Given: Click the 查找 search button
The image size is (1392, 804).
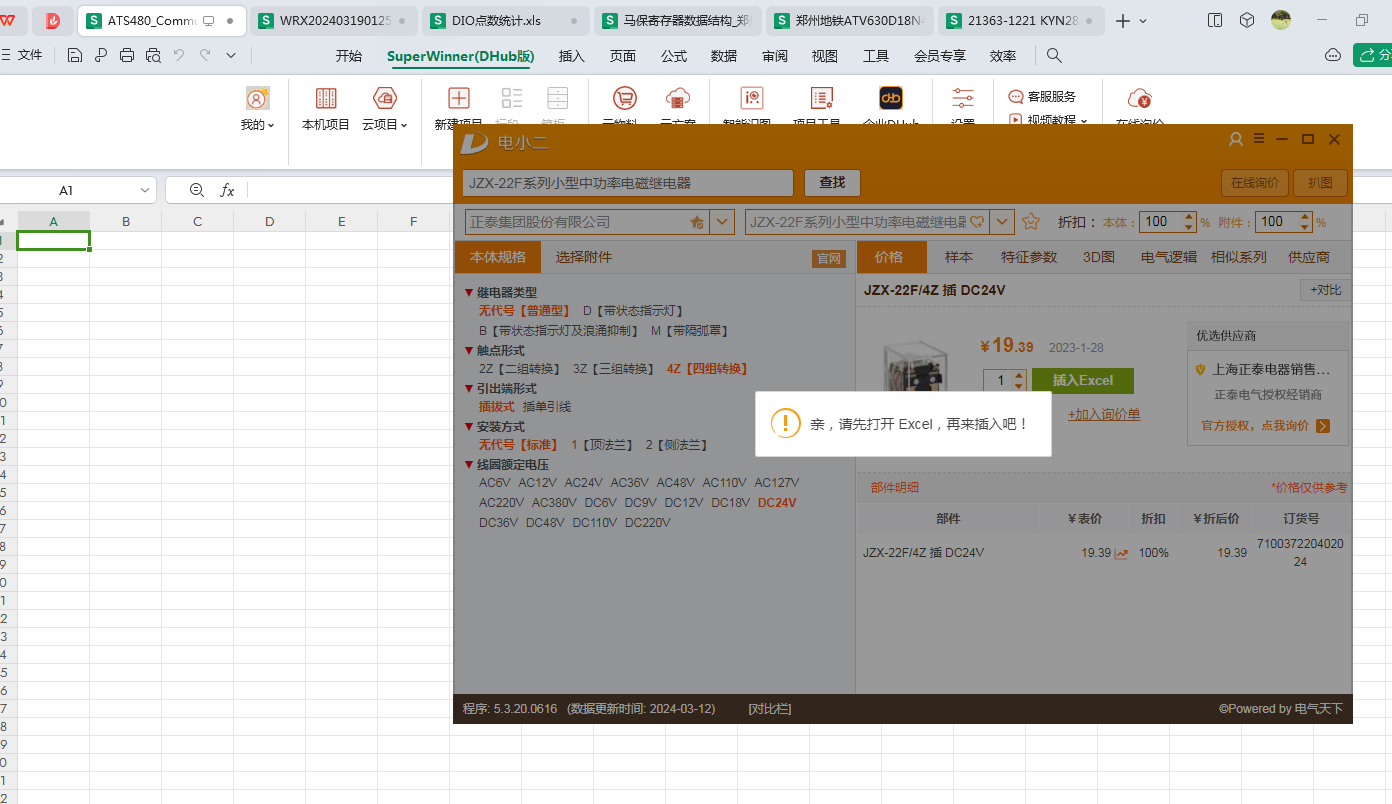Looking at the screenshot, I should coord(832,183).
